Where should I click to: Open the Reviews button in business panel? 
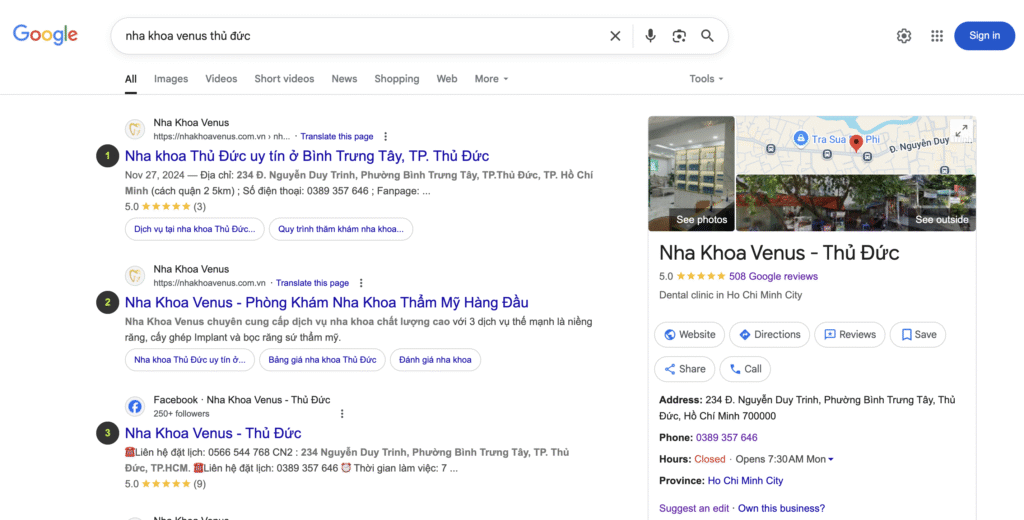pyautogui.click(x=850, y=334)
